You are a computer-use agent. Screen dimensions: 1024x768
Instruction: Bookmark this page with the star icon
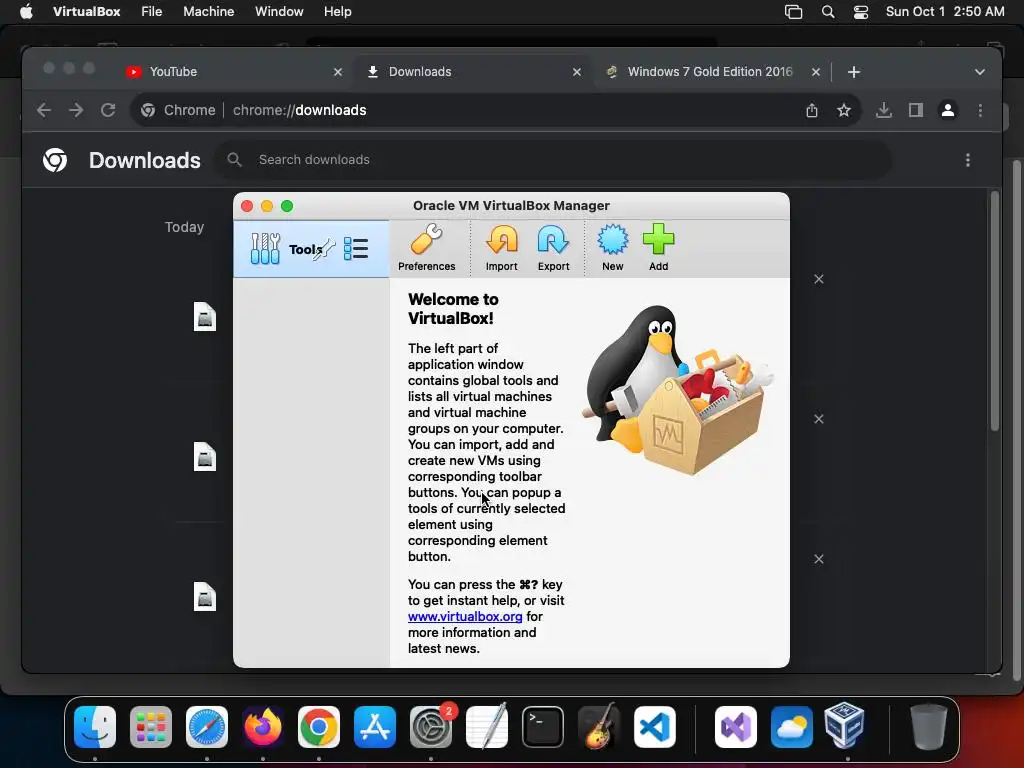[844, 110]
